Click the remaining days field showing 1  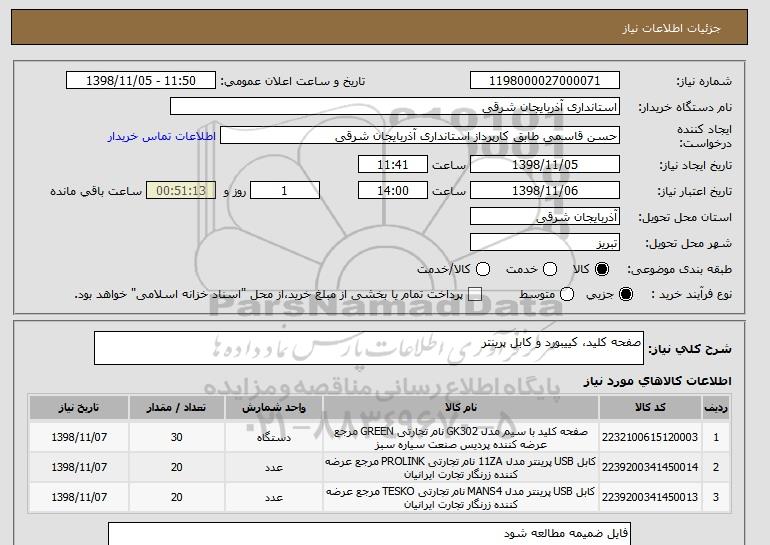[285, 191]
